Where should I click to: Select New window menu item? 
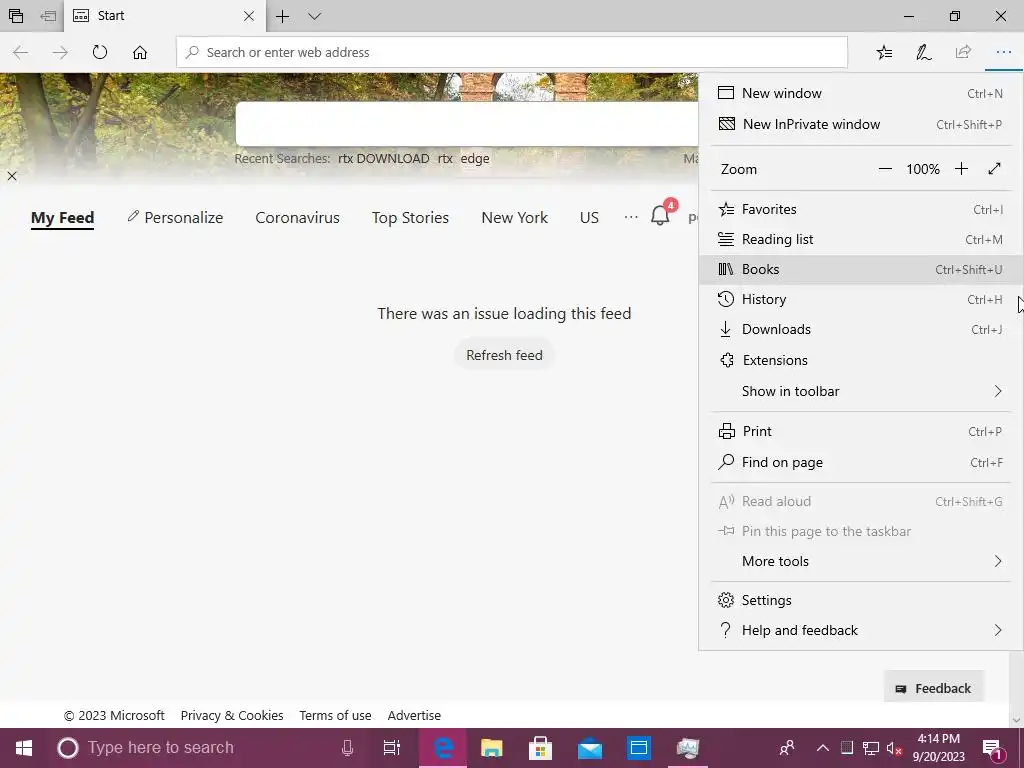(x=861, y=93)
